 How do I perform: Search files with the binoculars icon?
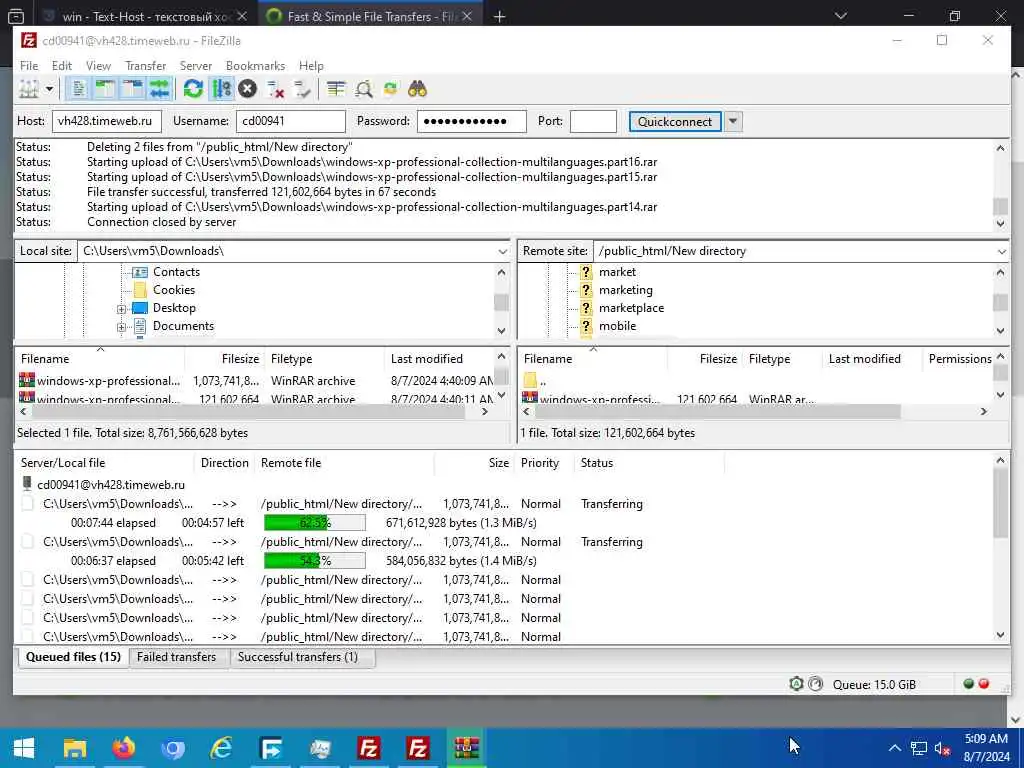click(x=417, y=89)
